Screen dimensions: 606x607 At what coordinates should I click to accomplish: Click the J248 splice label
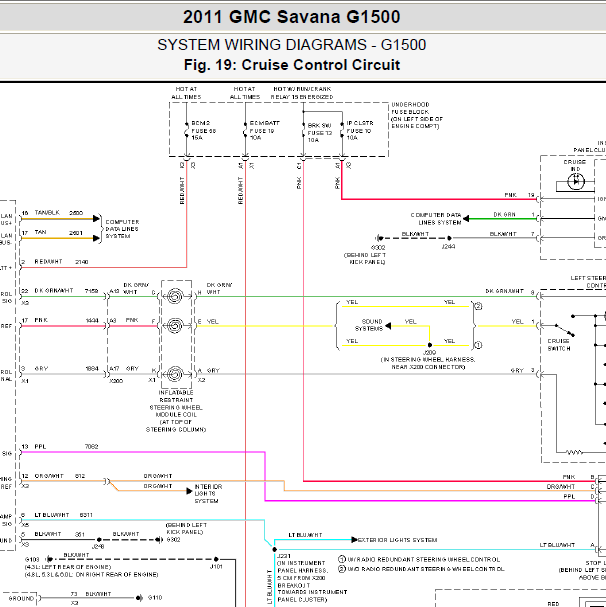[x=98, y=547]
